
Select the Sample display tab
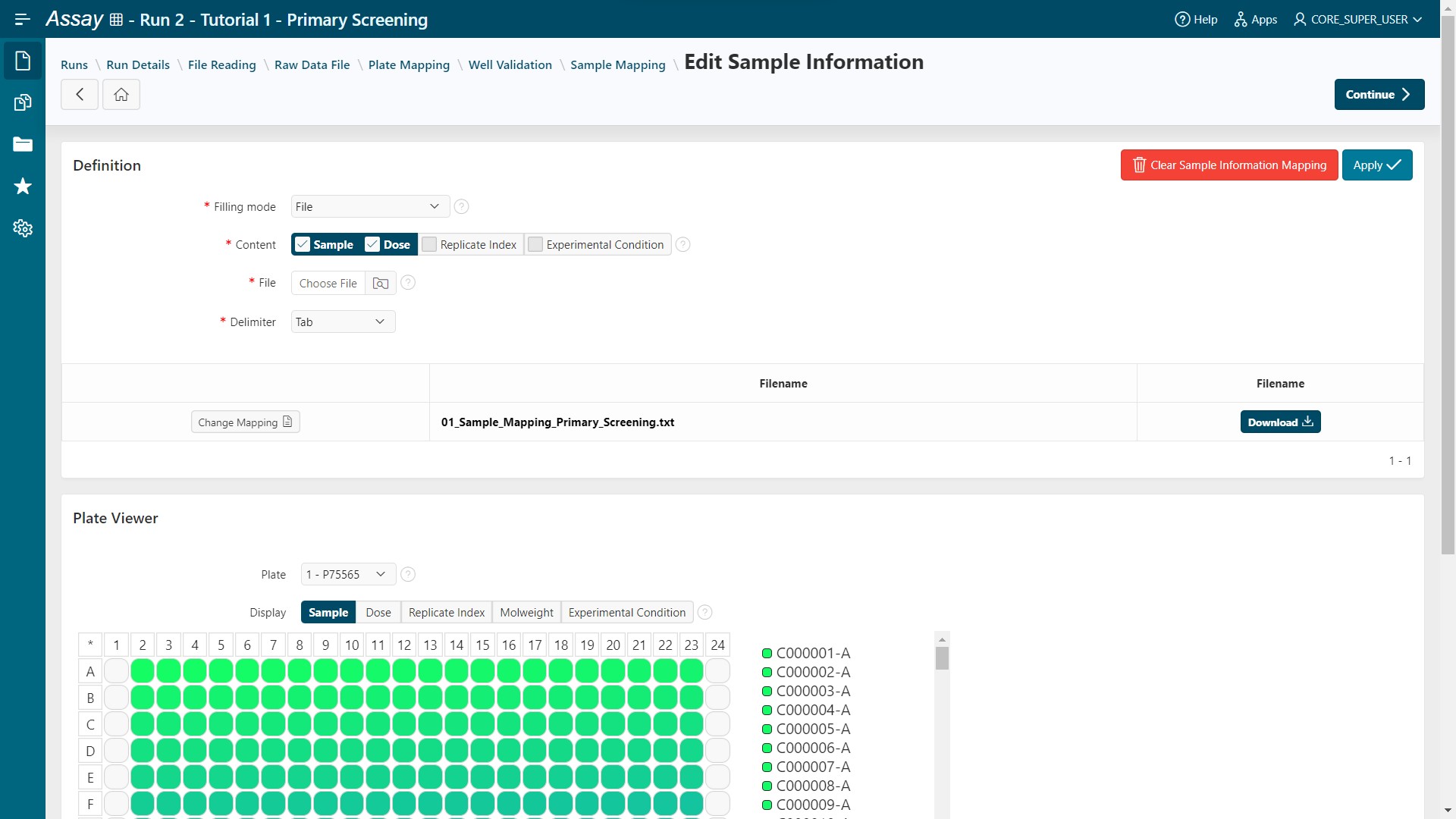tap(328, 612)
